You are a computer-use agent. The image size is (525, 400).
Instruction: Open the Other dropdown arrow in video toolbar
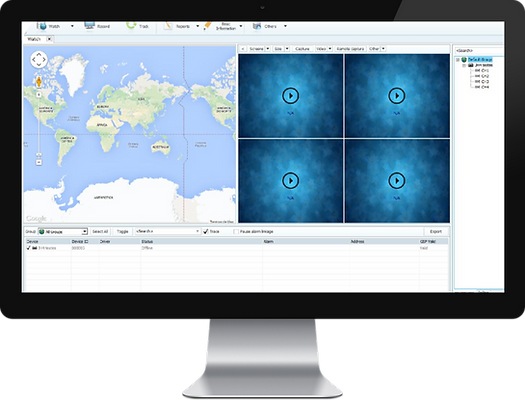[x=383, y=49]
